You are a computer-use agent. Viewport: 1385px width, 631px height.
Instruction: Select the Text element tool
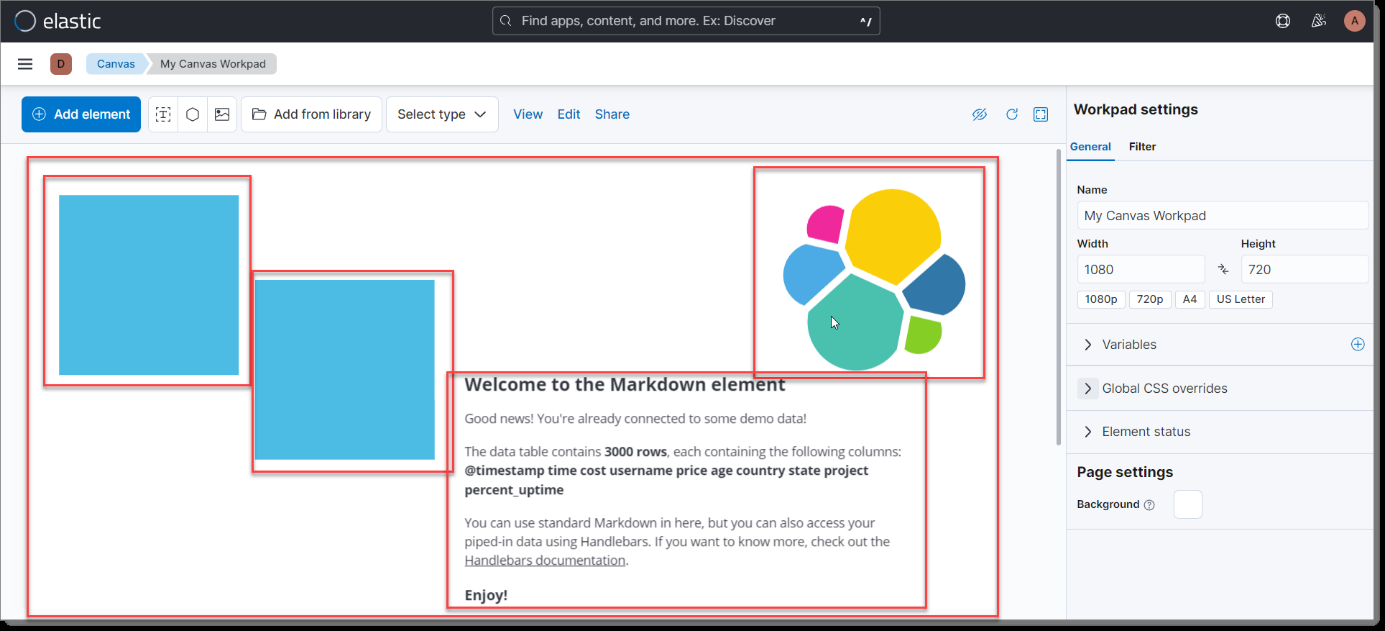point(163,114)
